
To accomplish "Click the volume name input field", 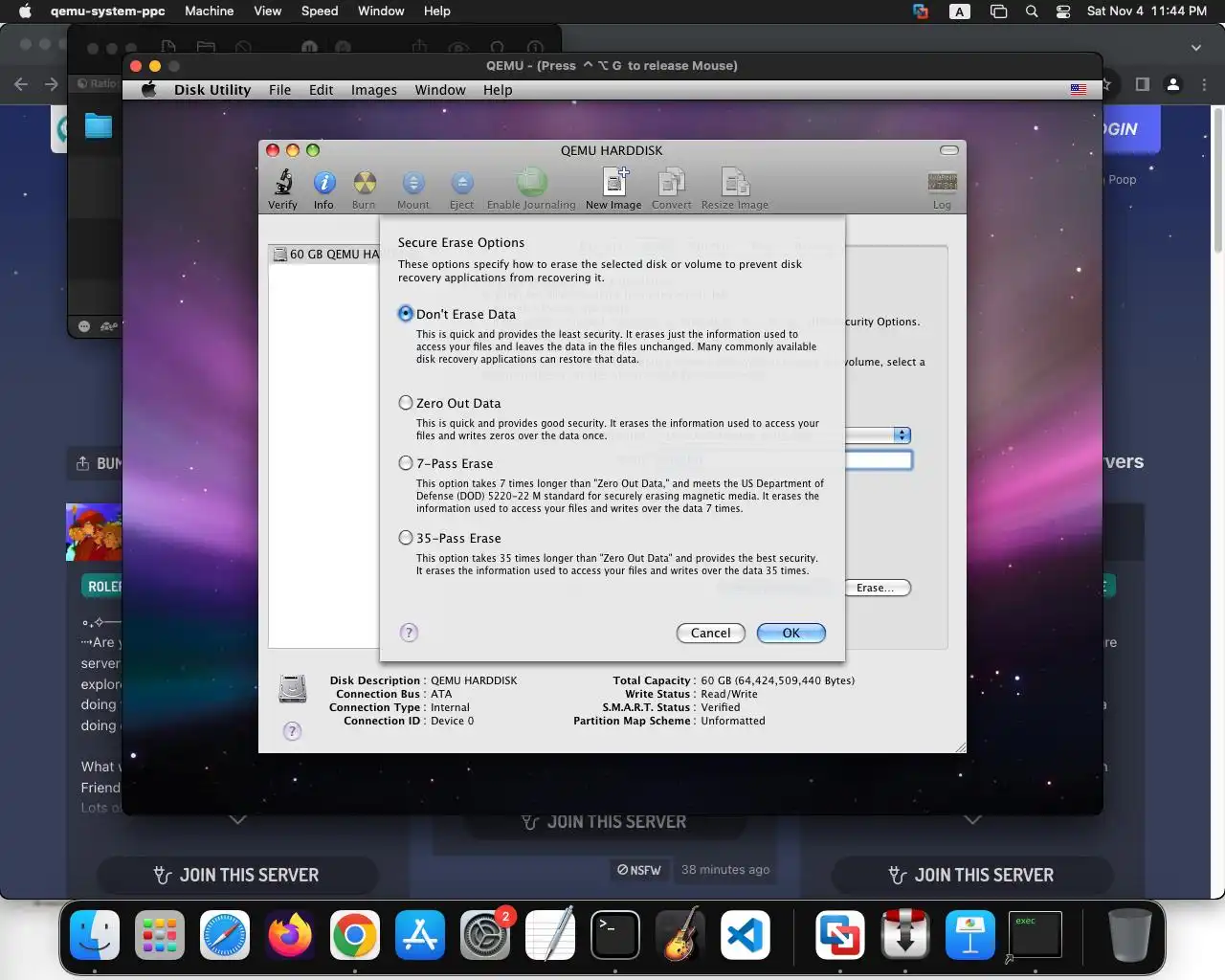I will (879, 460).
